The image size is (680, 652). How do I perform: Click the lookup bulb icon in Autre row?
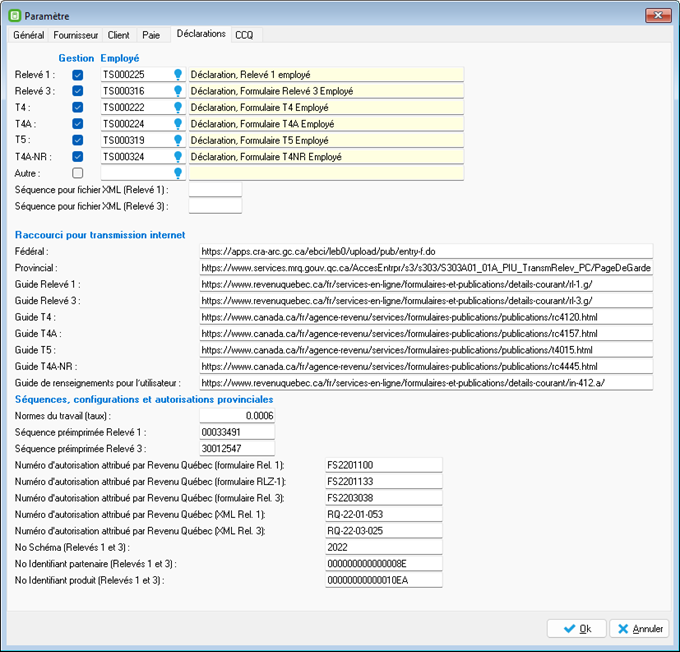[x=178, y=174]
